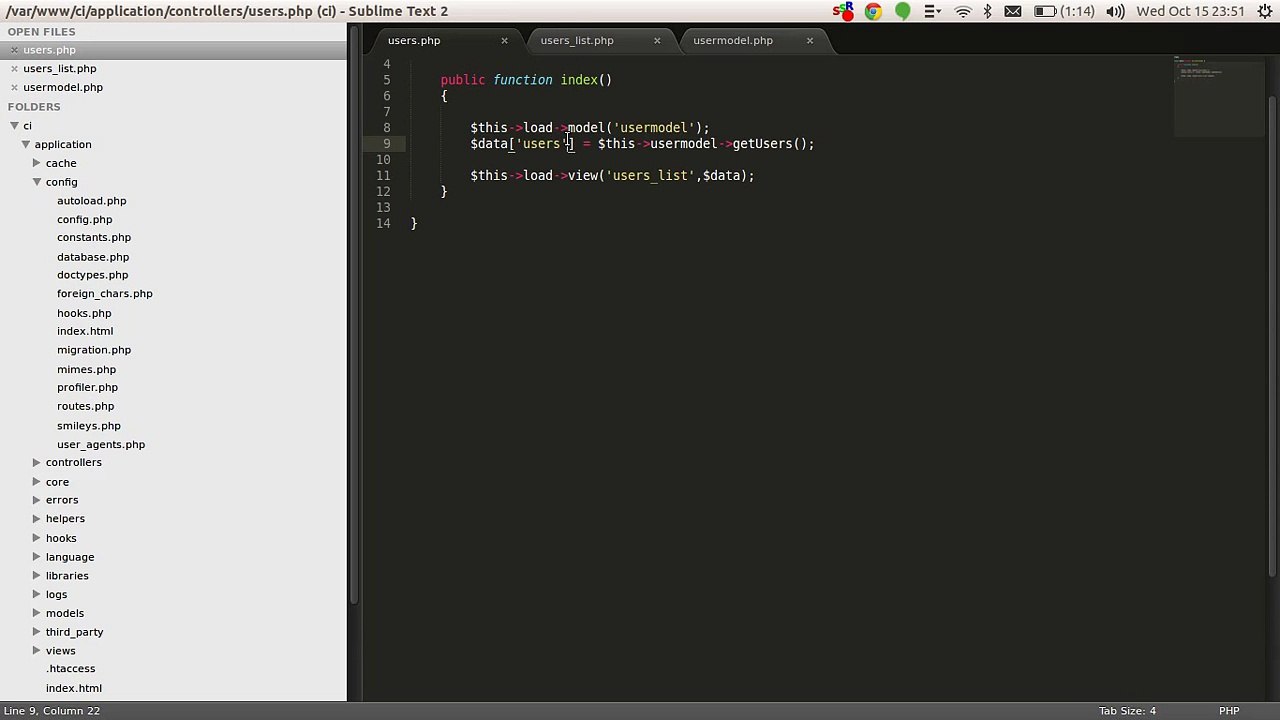The image size is (1280, 720).
Task: Click line number 5 in gutter
Action: (x=386, y=80)
